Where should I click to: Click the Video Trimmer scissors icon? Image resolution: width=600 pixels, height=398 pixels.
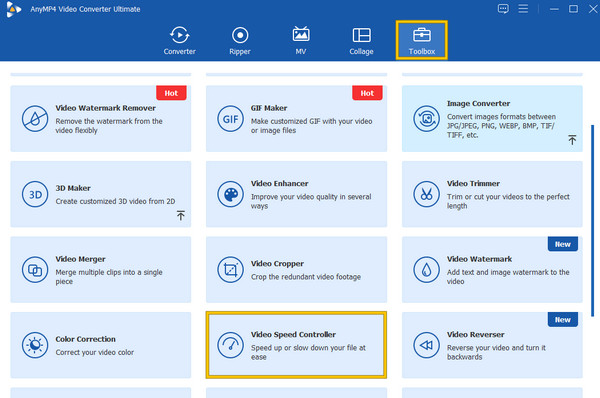point(426,194)
